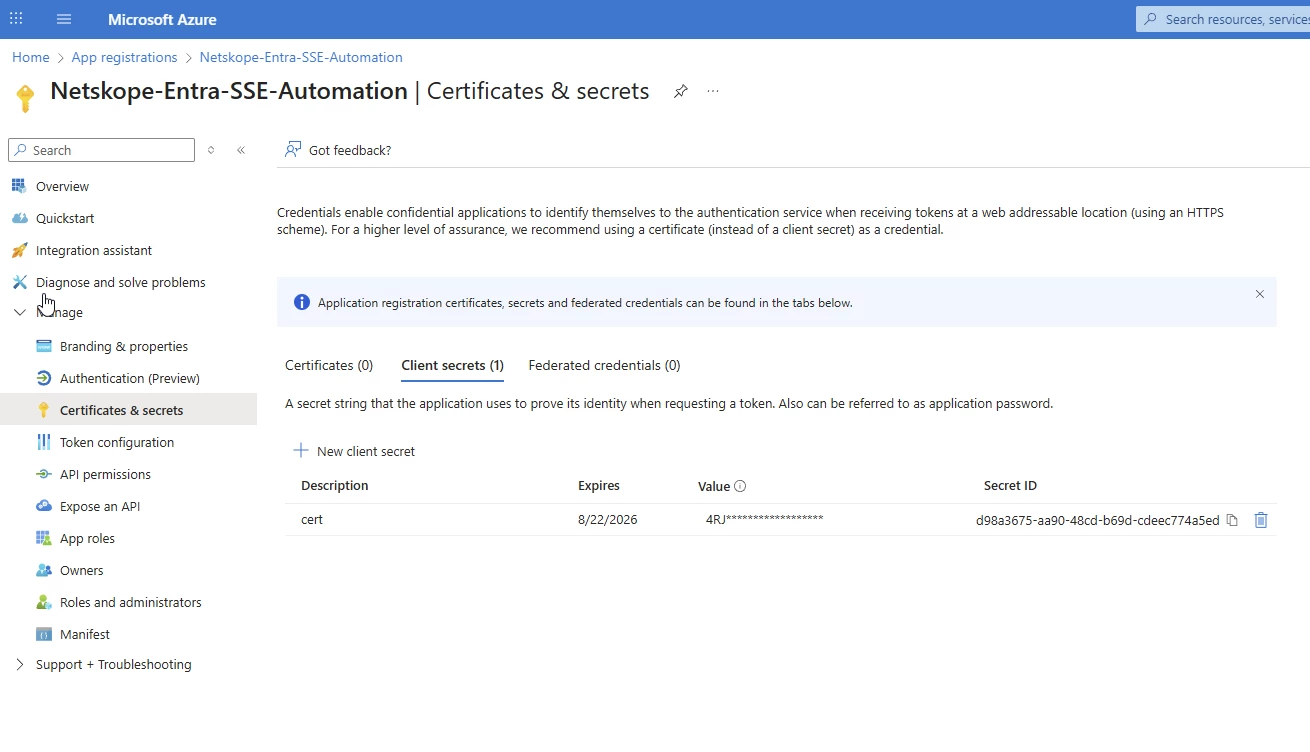Viewport: 1310px width, 752px height.
Task: Click the Home breadcrumb link
Action: point(31,57)
